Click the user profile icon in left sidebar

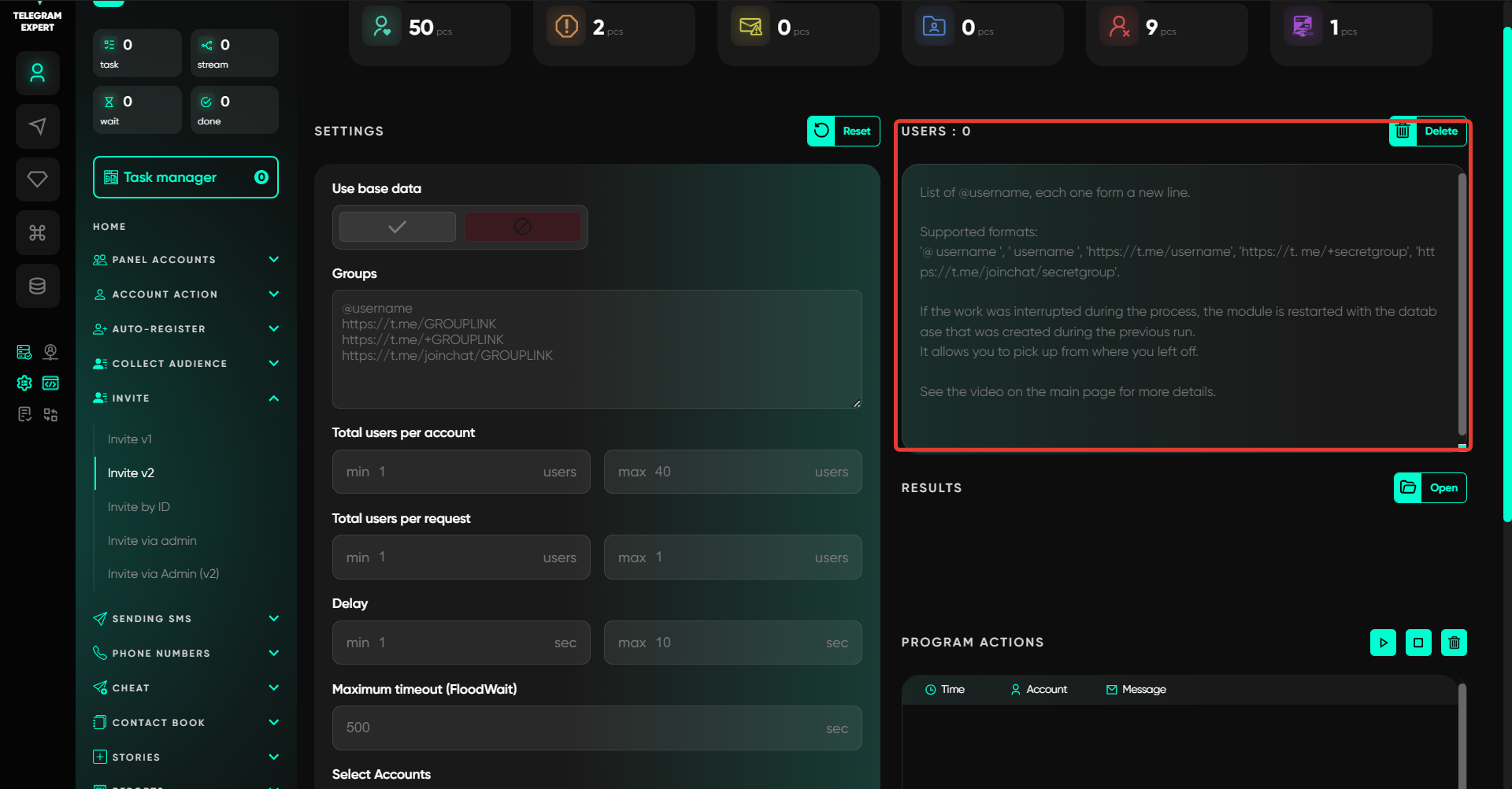[37, 73]
